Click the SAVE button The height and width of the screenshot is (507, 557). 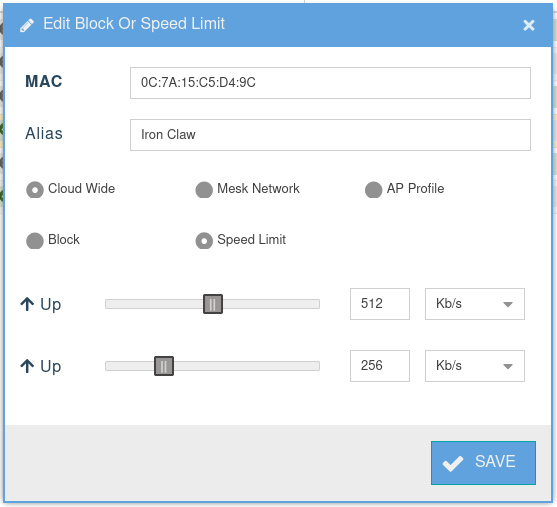[x=483, y=463]
